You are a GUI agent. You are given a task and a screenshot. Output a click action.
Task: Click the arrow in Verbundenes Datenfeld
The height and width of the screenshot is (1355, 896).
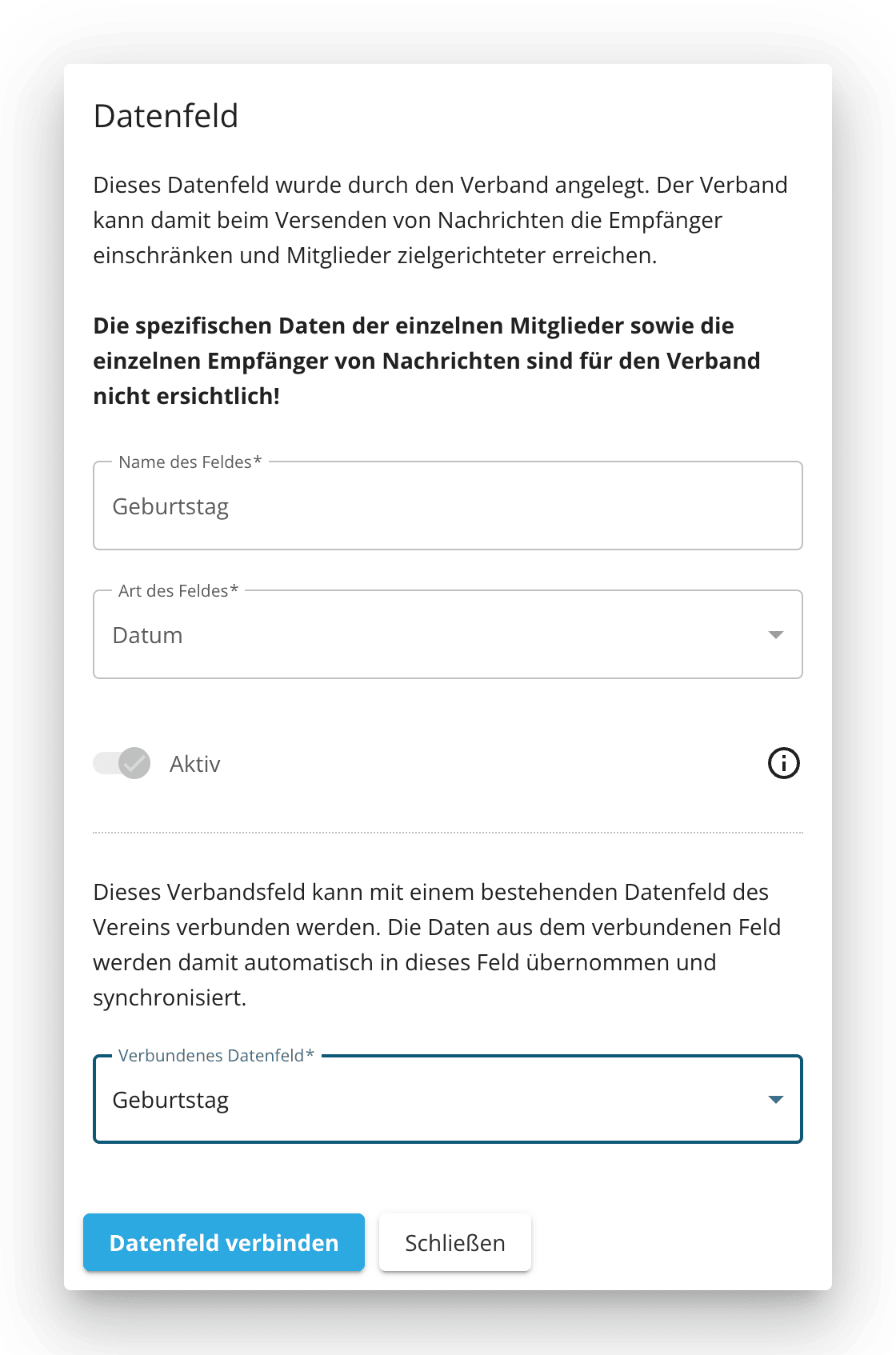pyautogui.click(x=775, y=1100)
